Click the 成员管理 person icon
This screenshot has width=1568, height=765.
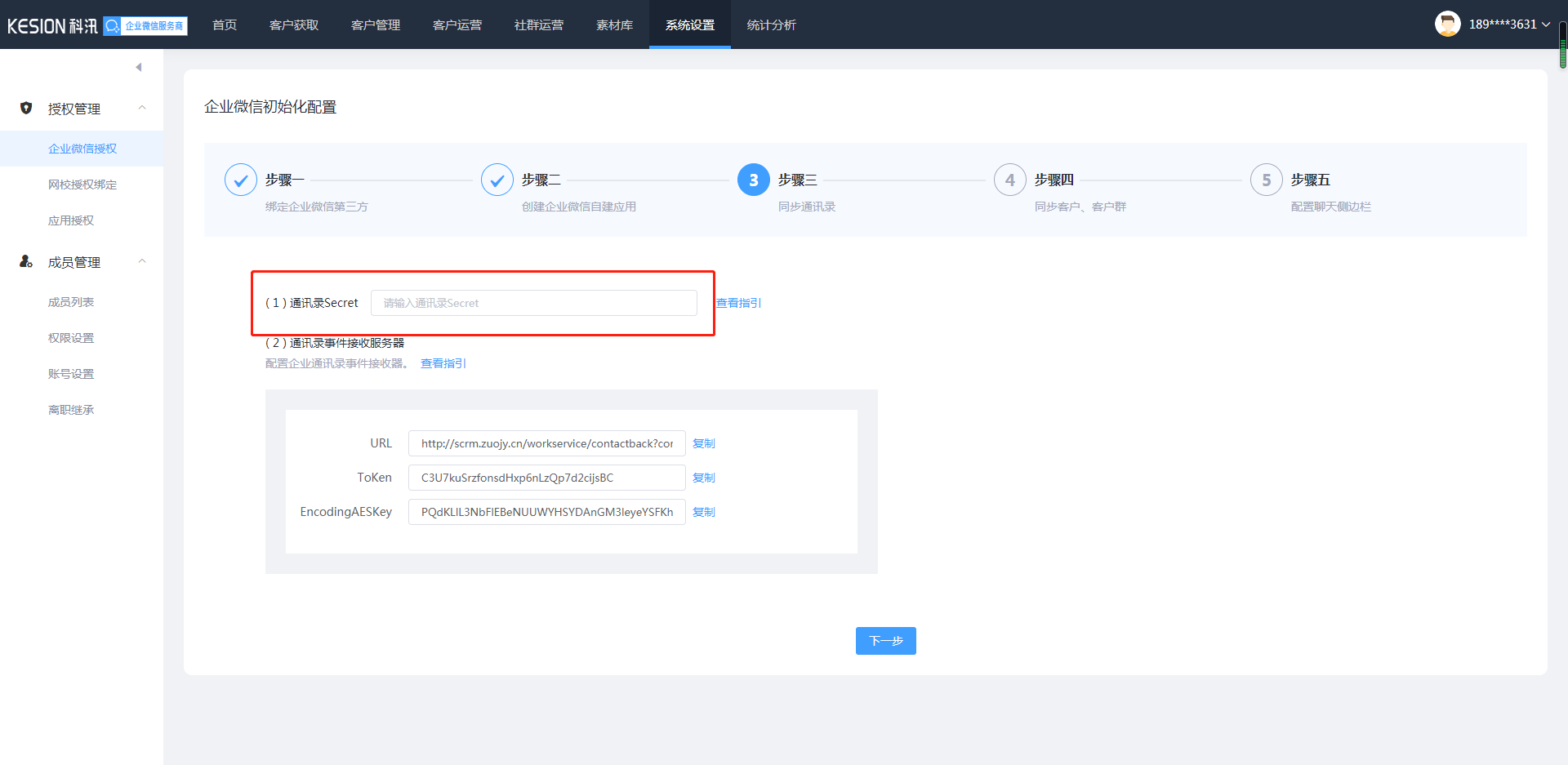[26, 261]
